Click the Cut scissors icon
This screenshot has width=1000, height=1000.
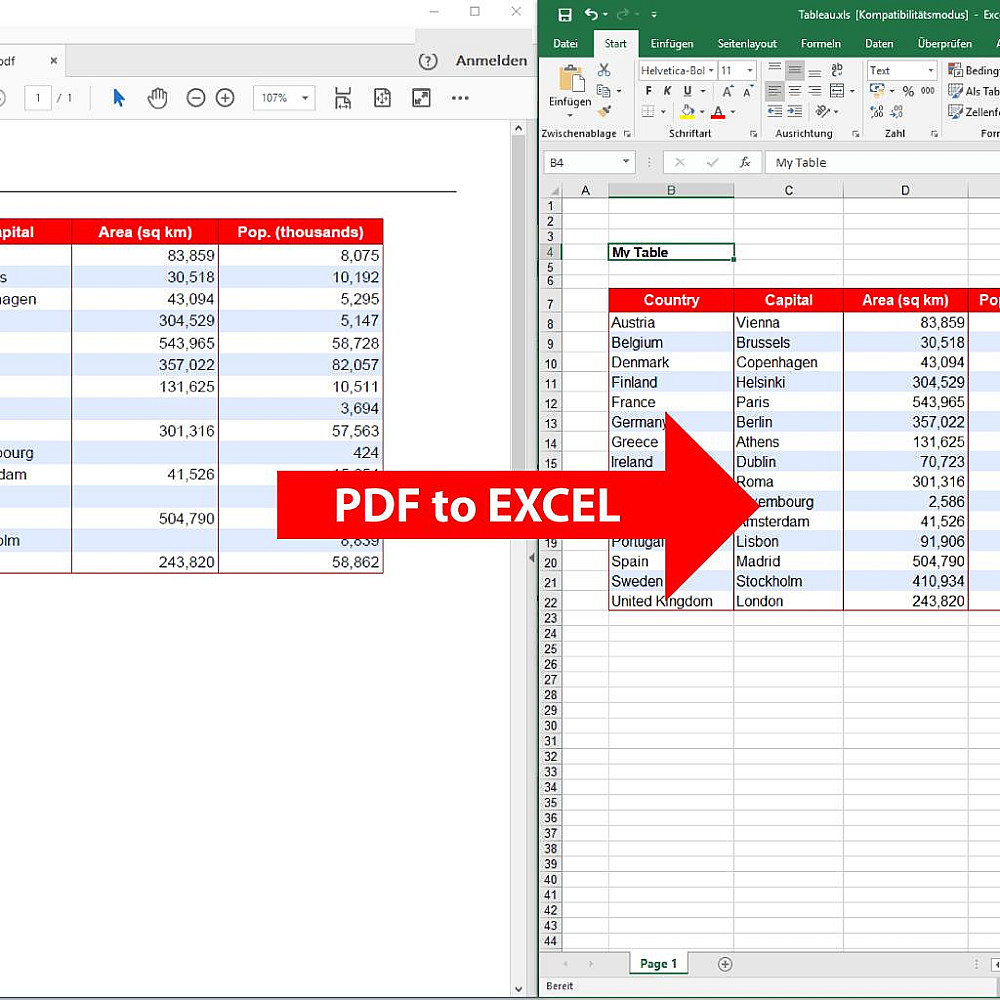[604, 70]
